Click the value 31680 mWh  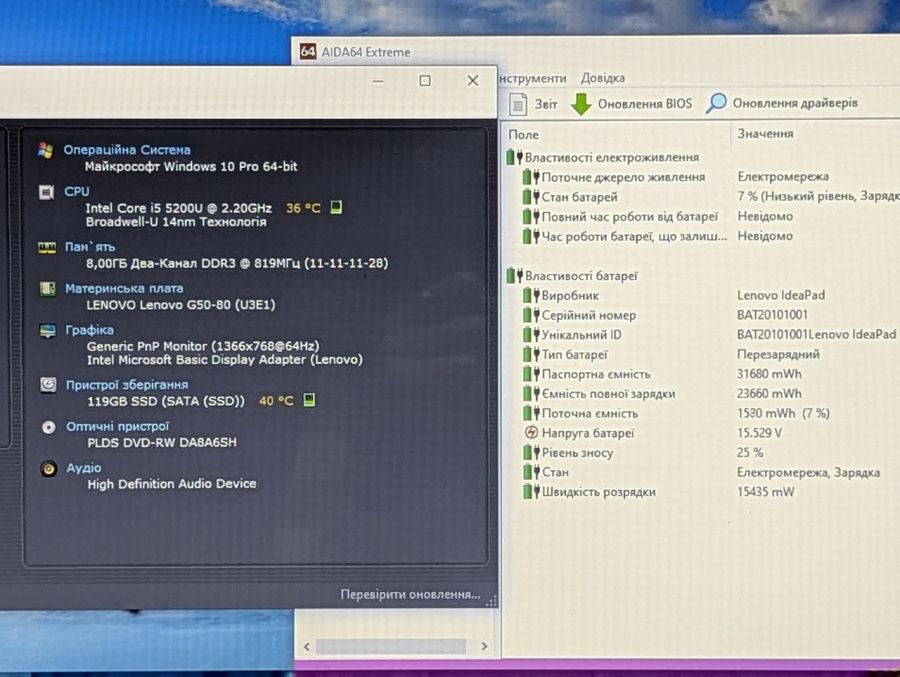click(x=769, y=374)
